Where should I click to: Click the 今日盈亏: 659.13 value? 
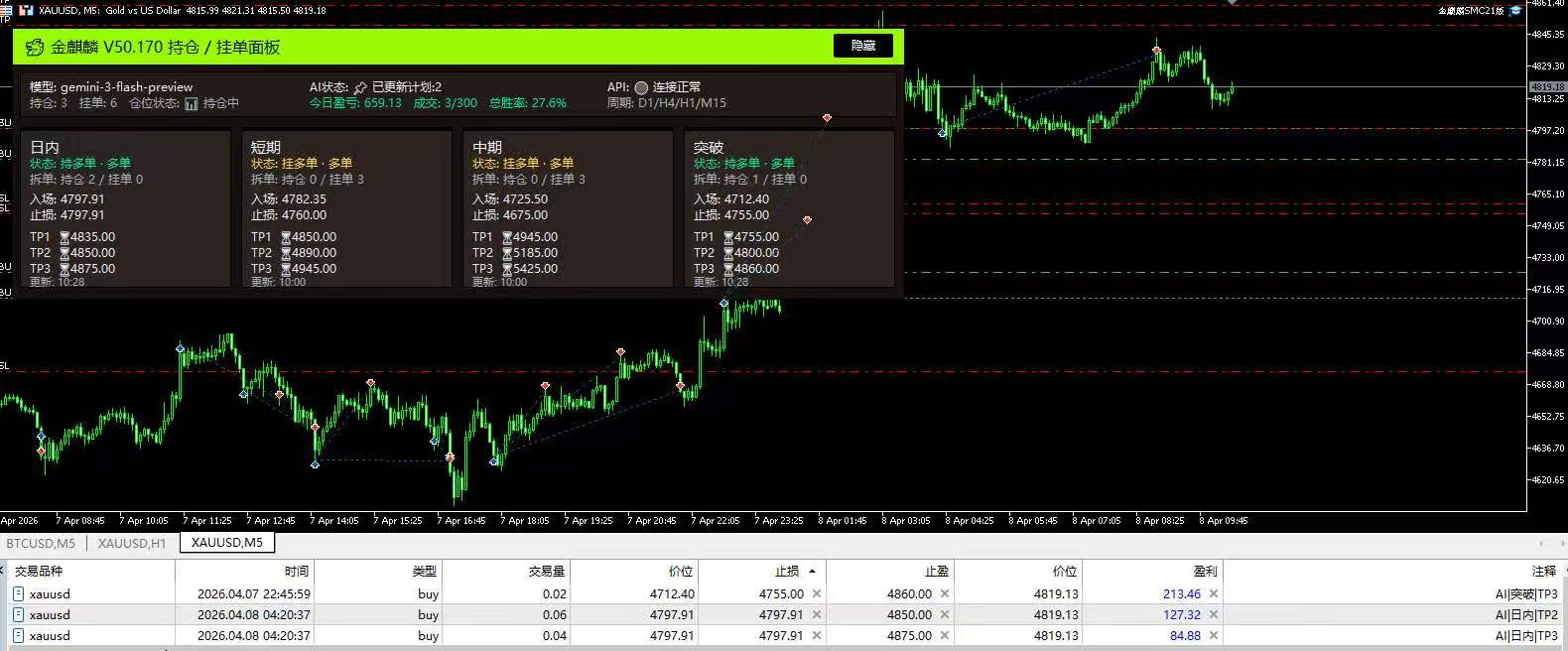click(x=355, y=103)
